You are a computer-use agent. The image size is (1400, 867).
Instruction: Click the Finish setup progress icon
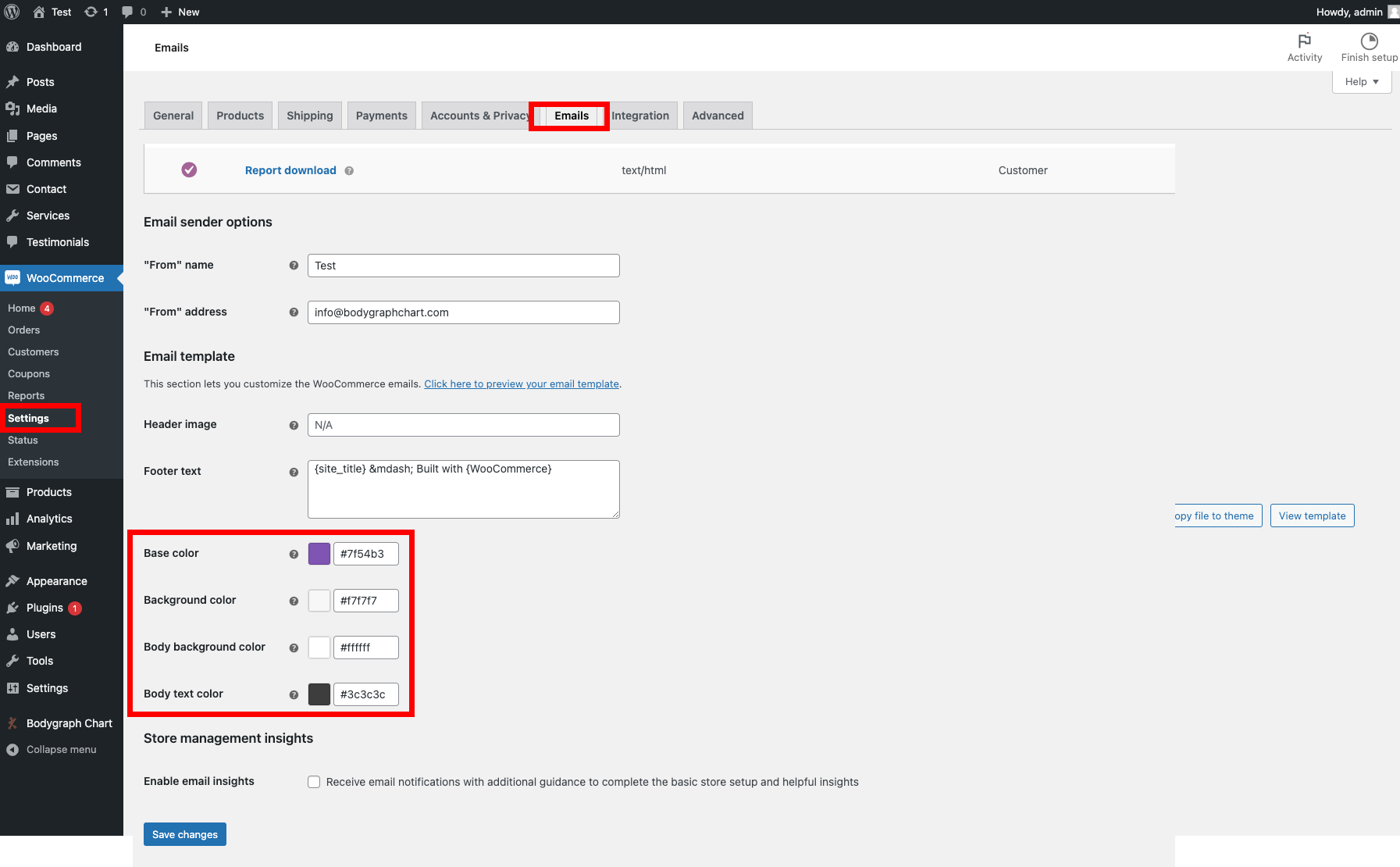[1370, 41]
